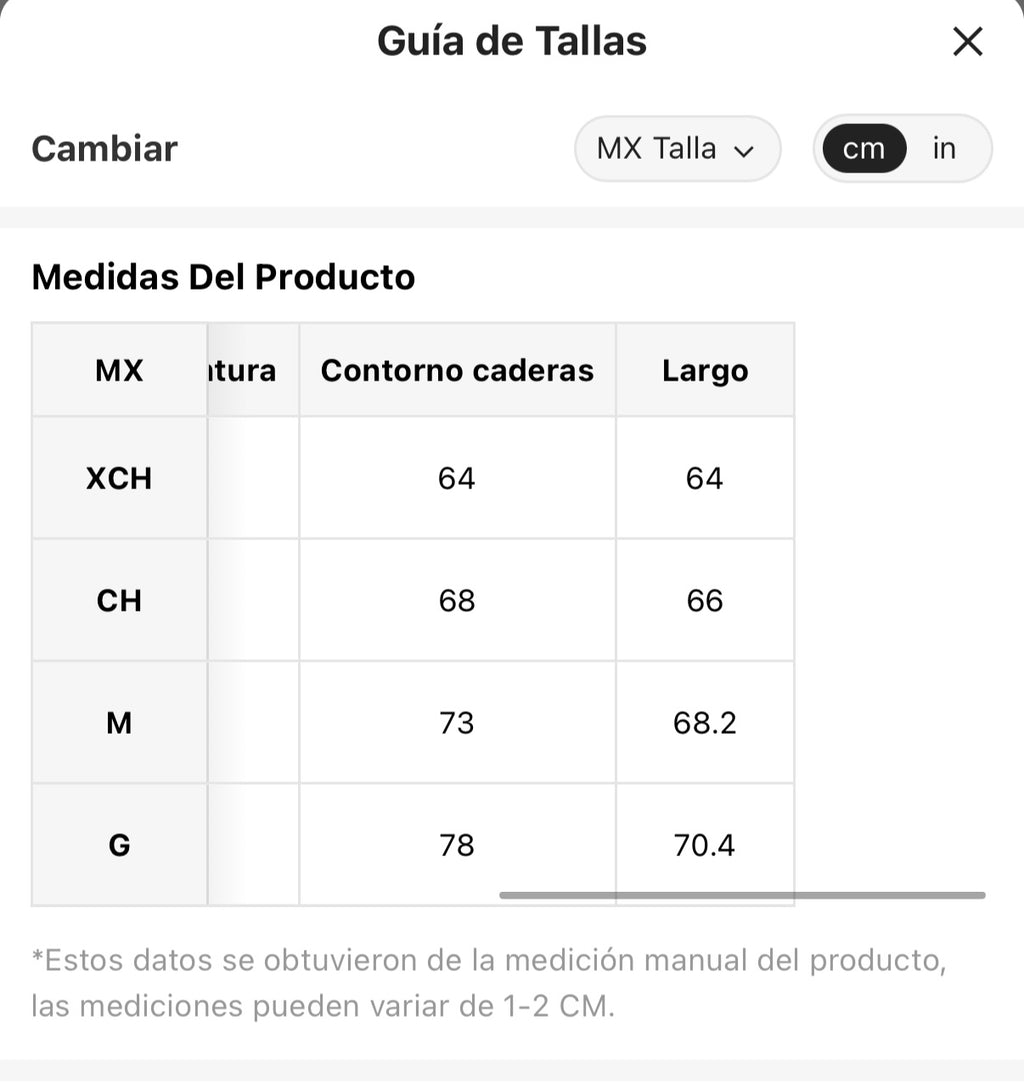Click the Guía de Tallas title
Image resolution: width=1024 pixels, height=1088 pixels.
tap(512, 41)
